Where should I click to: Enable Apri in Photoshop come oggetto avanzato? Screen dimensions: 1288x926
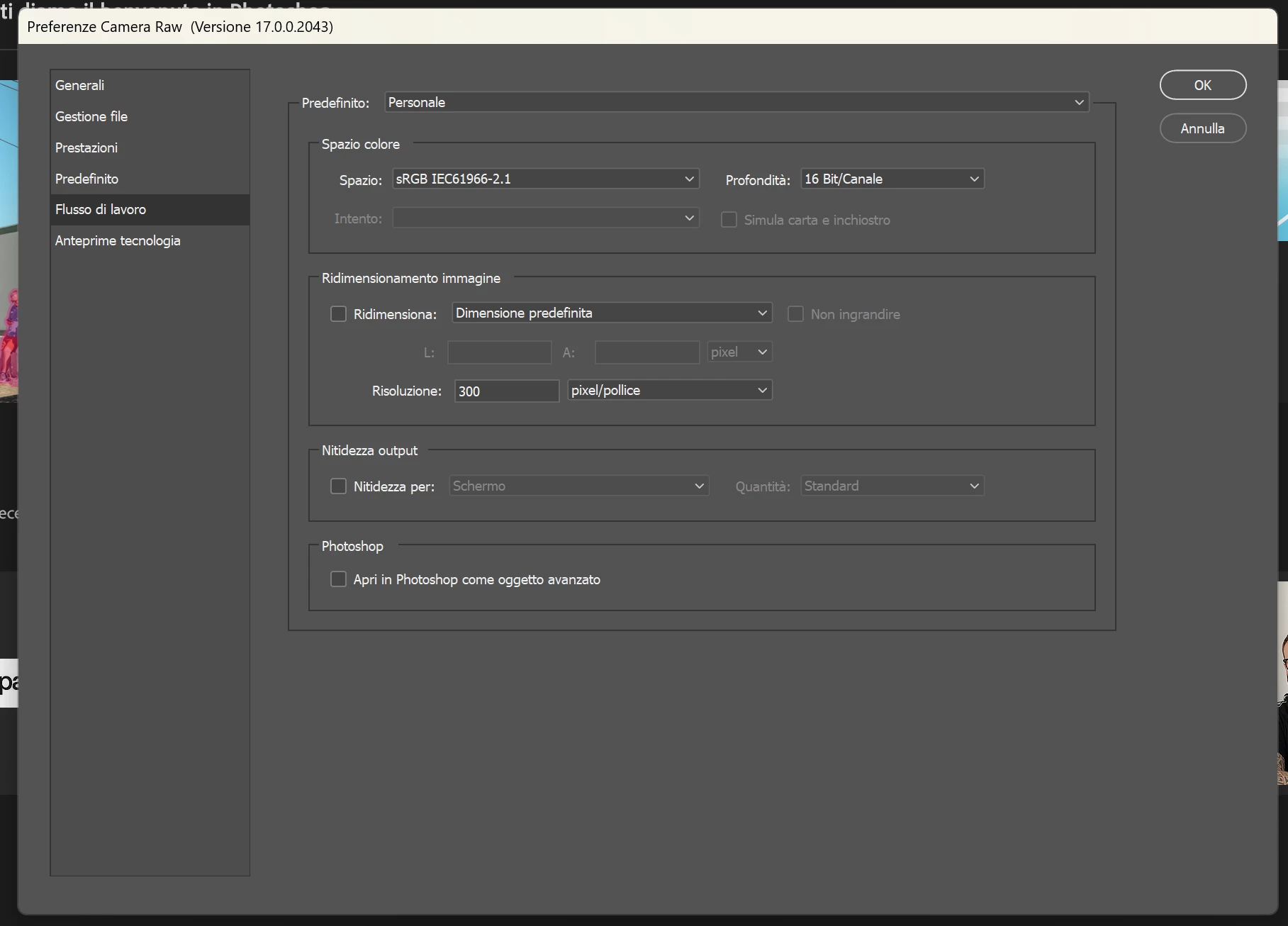pos(338,579)
